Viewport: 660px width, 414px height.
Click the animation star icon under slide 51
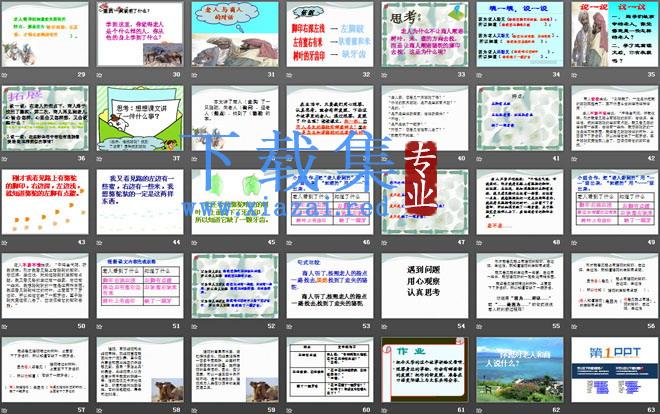tap(99, 326)
